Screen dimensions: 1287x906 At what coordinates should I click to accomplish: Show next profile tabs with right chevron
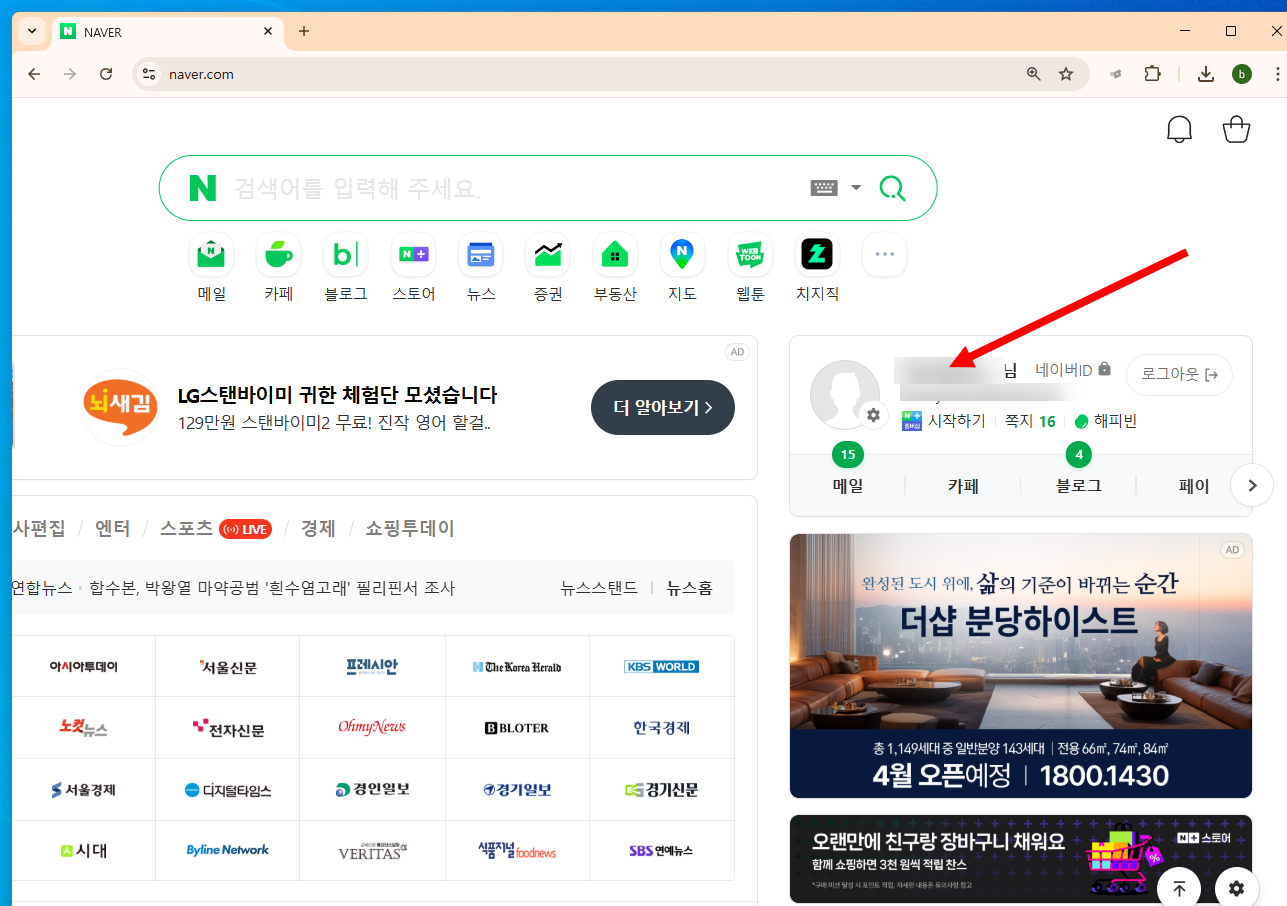tap(1251, 486)
